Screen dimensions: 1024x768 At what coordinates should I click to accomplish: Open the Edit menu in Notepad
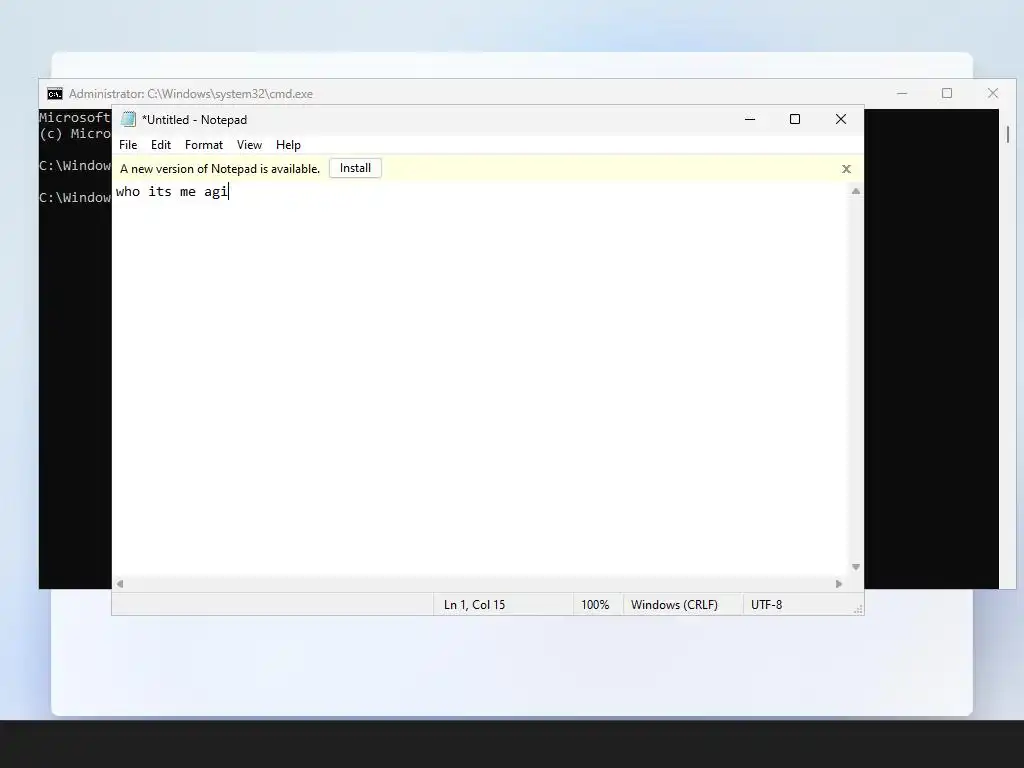coord(161,145)
